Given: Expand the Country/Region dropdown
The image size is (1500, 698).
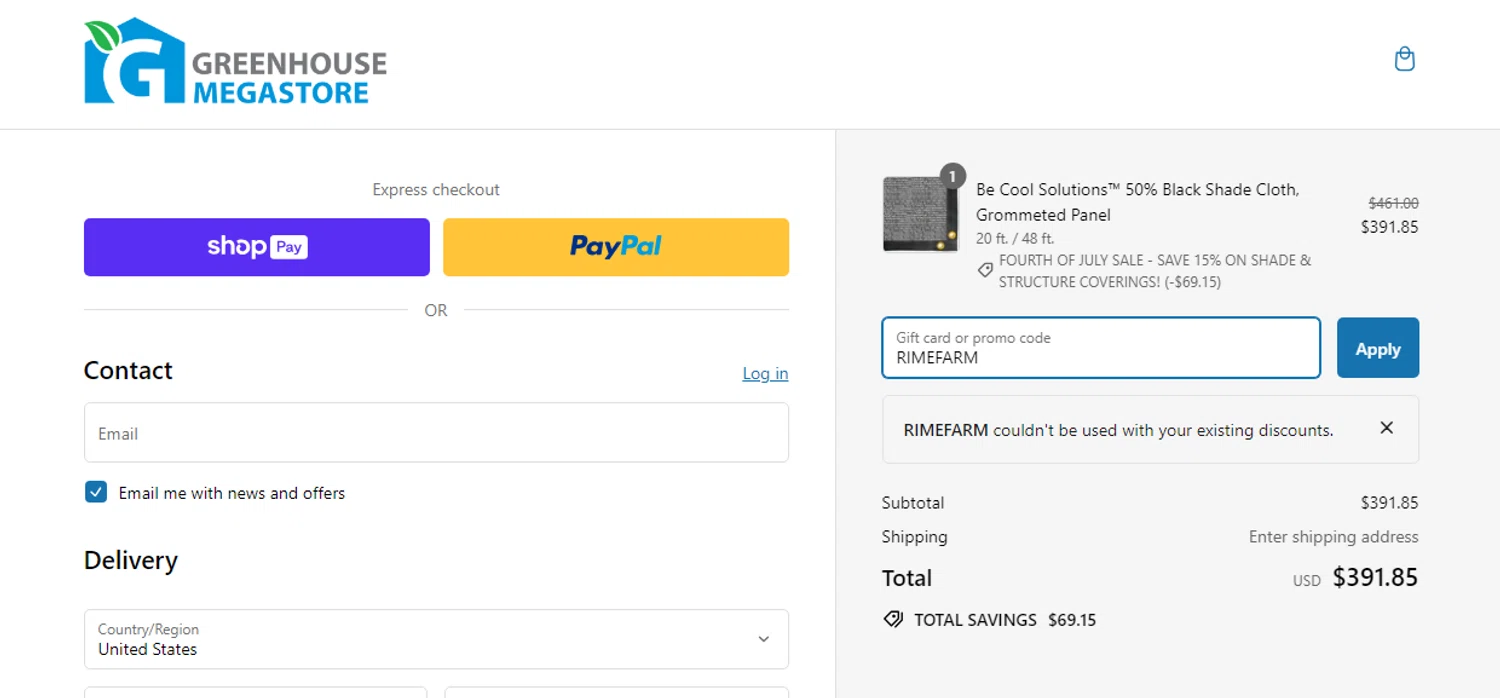Looking at the screenshot, I should click(x=436, y=639).
